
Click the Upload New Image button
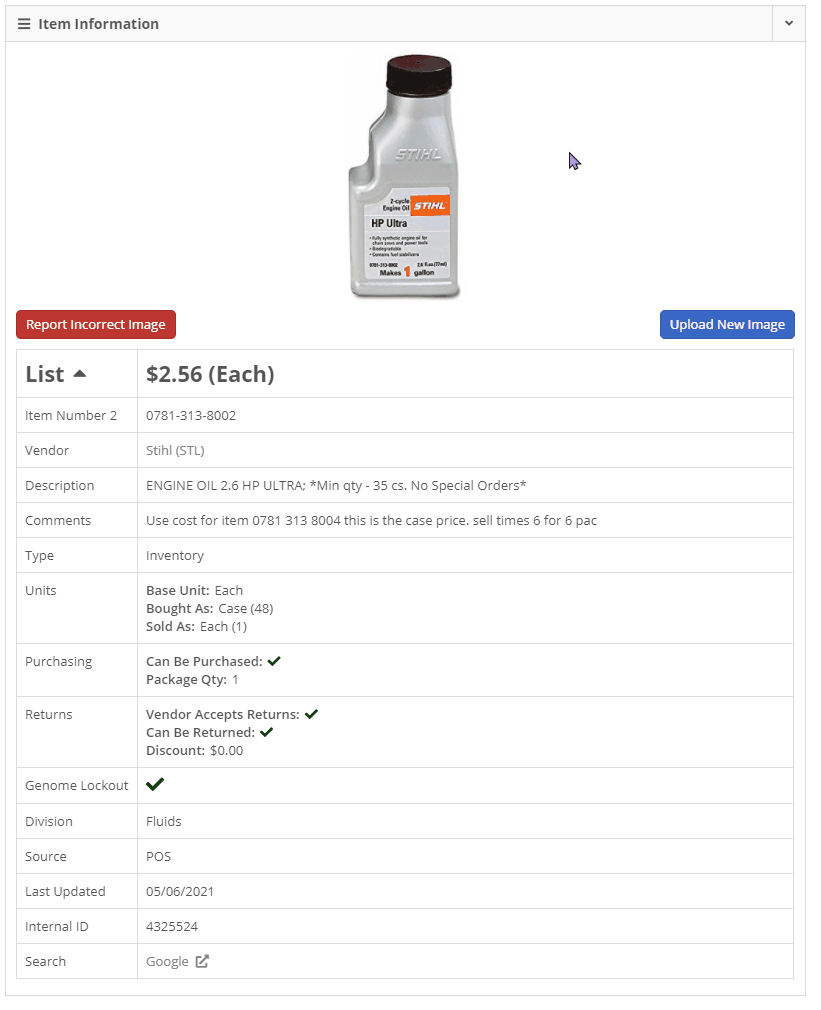(x=727, y=325)
